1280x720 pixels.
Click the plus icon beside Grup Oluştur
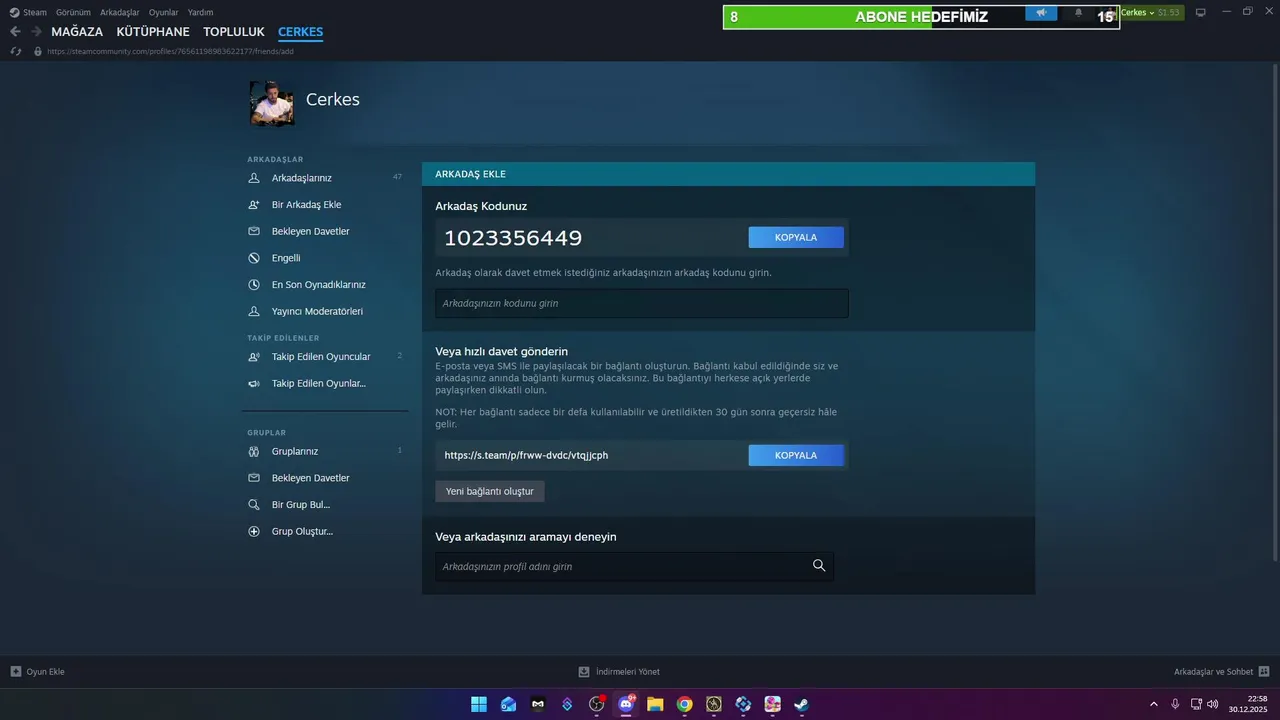(254, 532)
